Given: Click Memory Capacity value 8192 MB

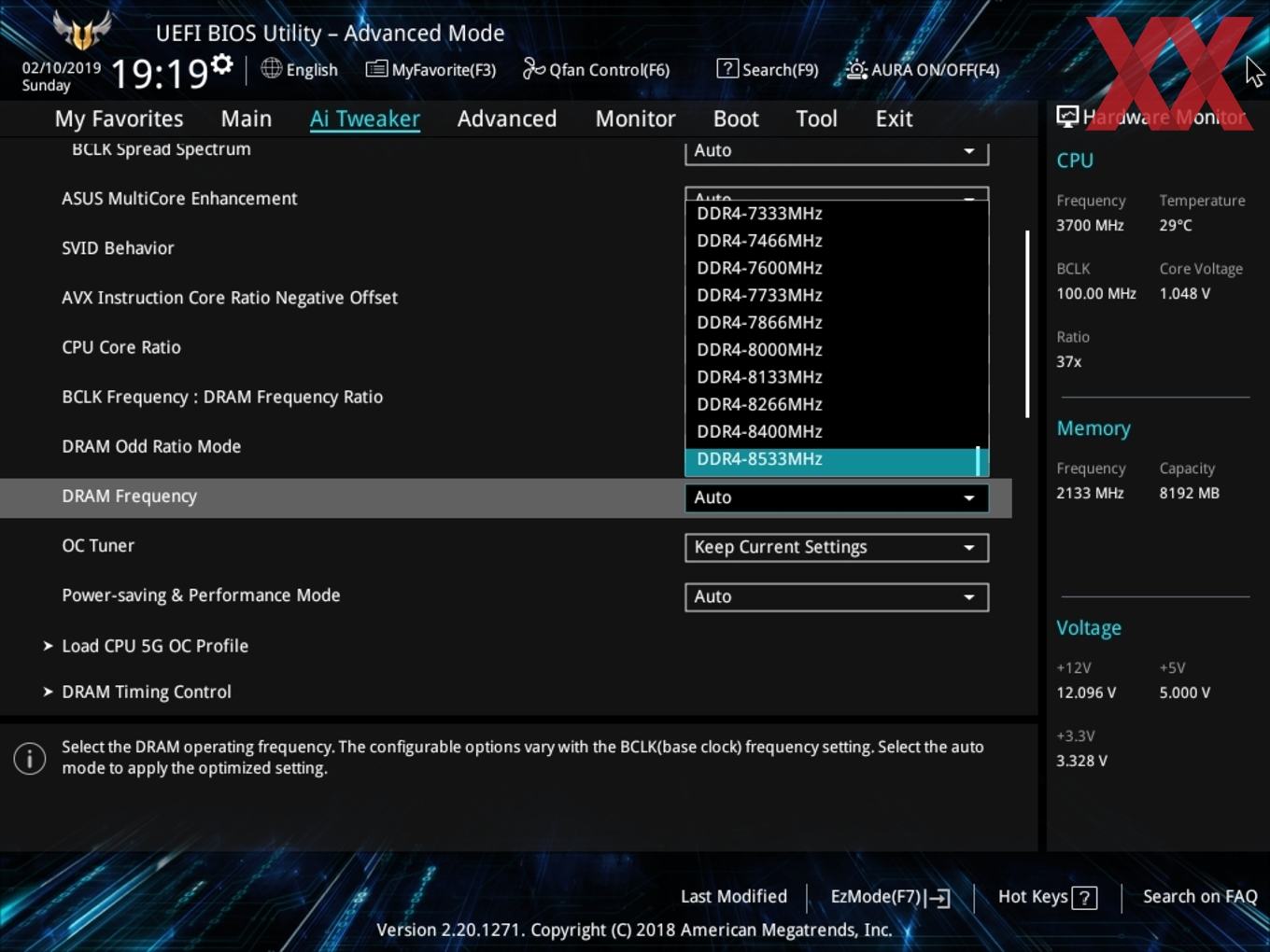Looking at the screenshot, I should click(1189, 493).
